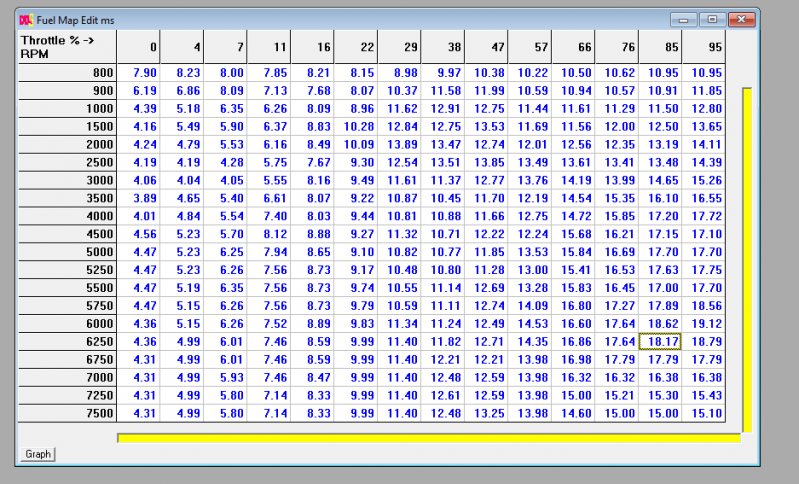Click cell 13.89 in the 2000 RPM row
799x484 pixels.
pyautogui.click(x=400, y=145)
